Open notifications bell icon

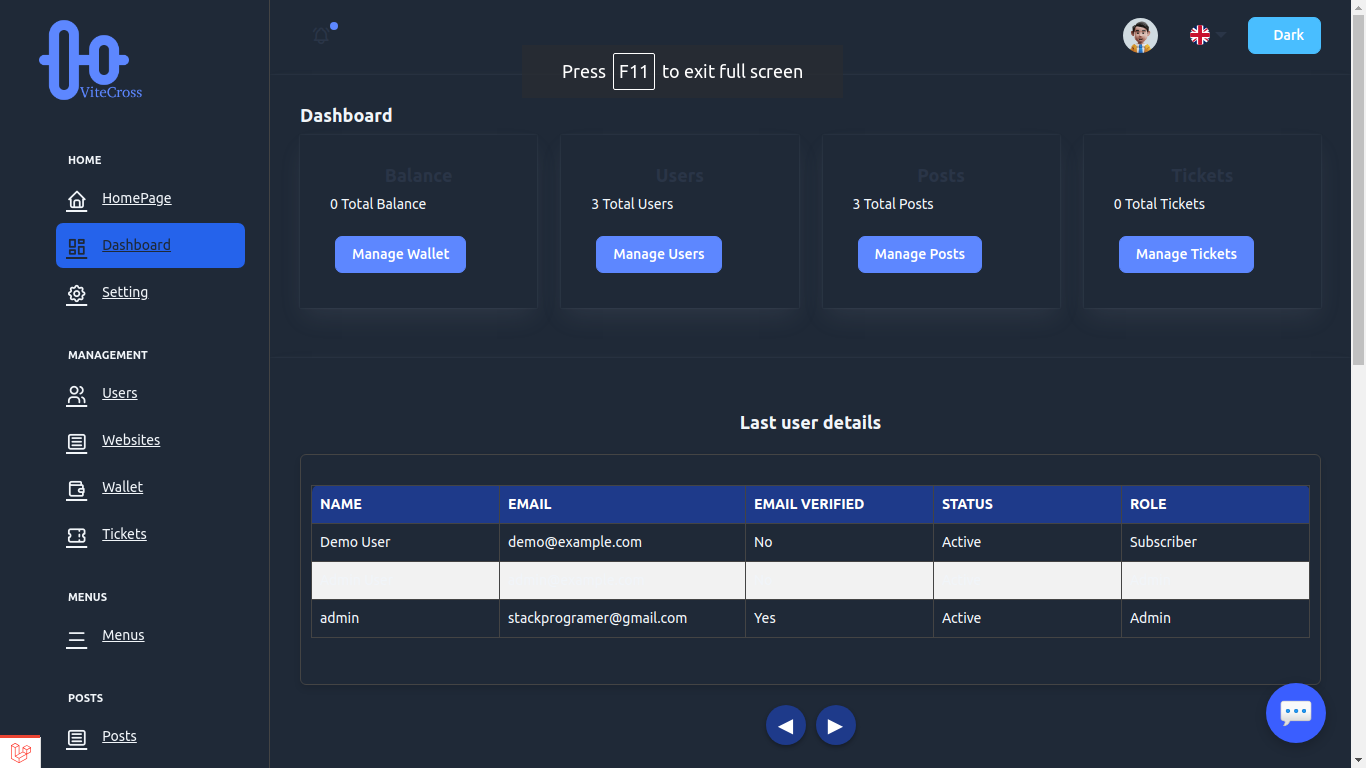[322, 36]
